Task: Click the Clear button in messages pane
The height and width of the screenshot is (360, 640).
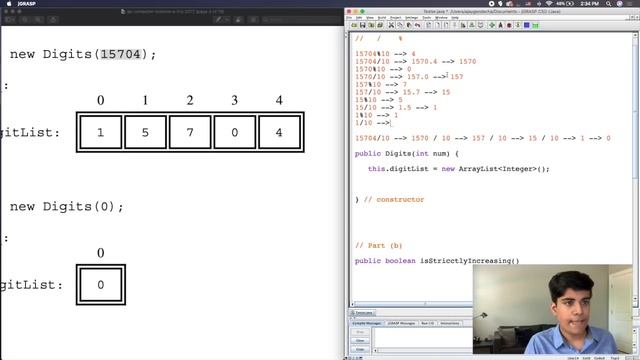Action: (360, 341)
